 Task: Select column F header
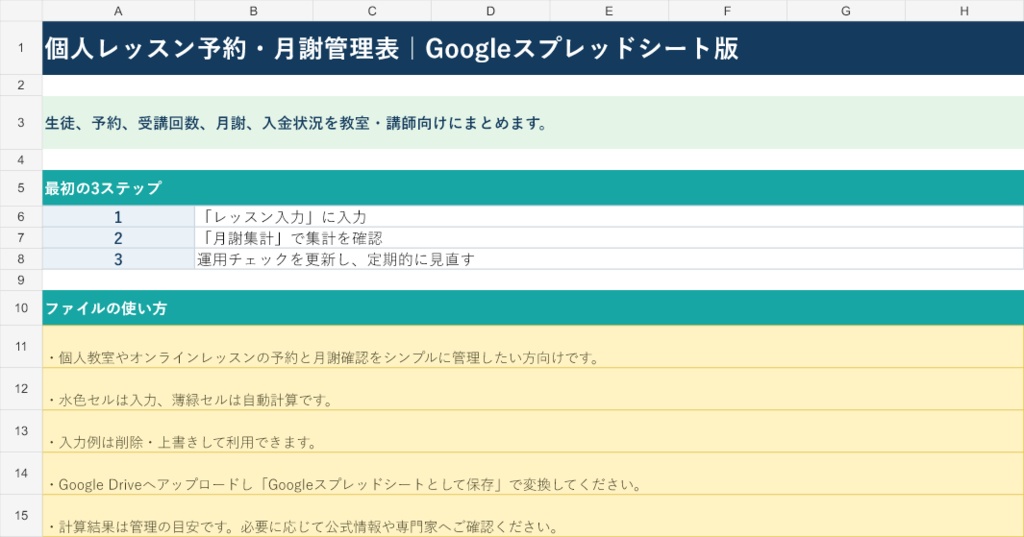pos(728,10)
